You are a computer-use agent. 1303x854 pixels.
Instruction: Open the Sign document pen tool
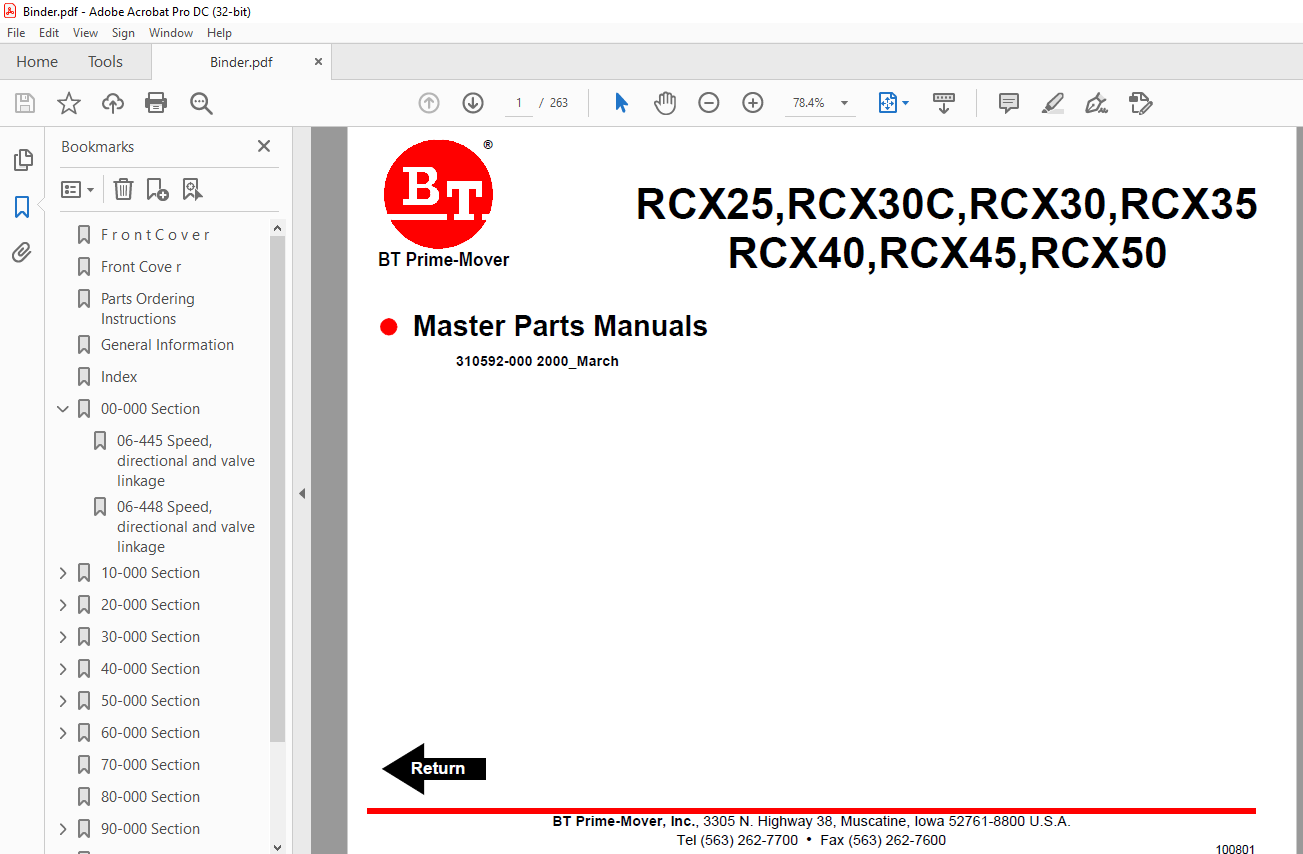(1097, 103)
